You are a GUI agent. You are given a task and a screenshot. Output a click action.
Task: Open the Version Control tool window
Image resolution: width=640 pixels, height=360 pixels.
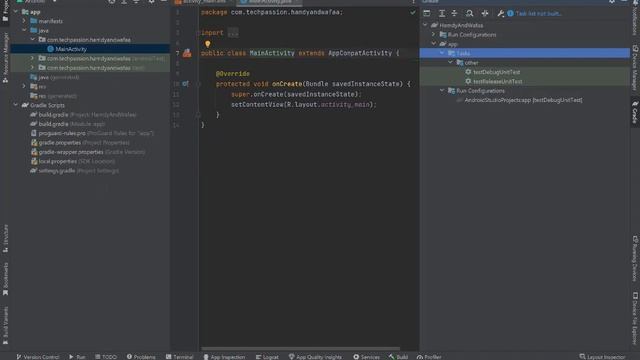37,357
